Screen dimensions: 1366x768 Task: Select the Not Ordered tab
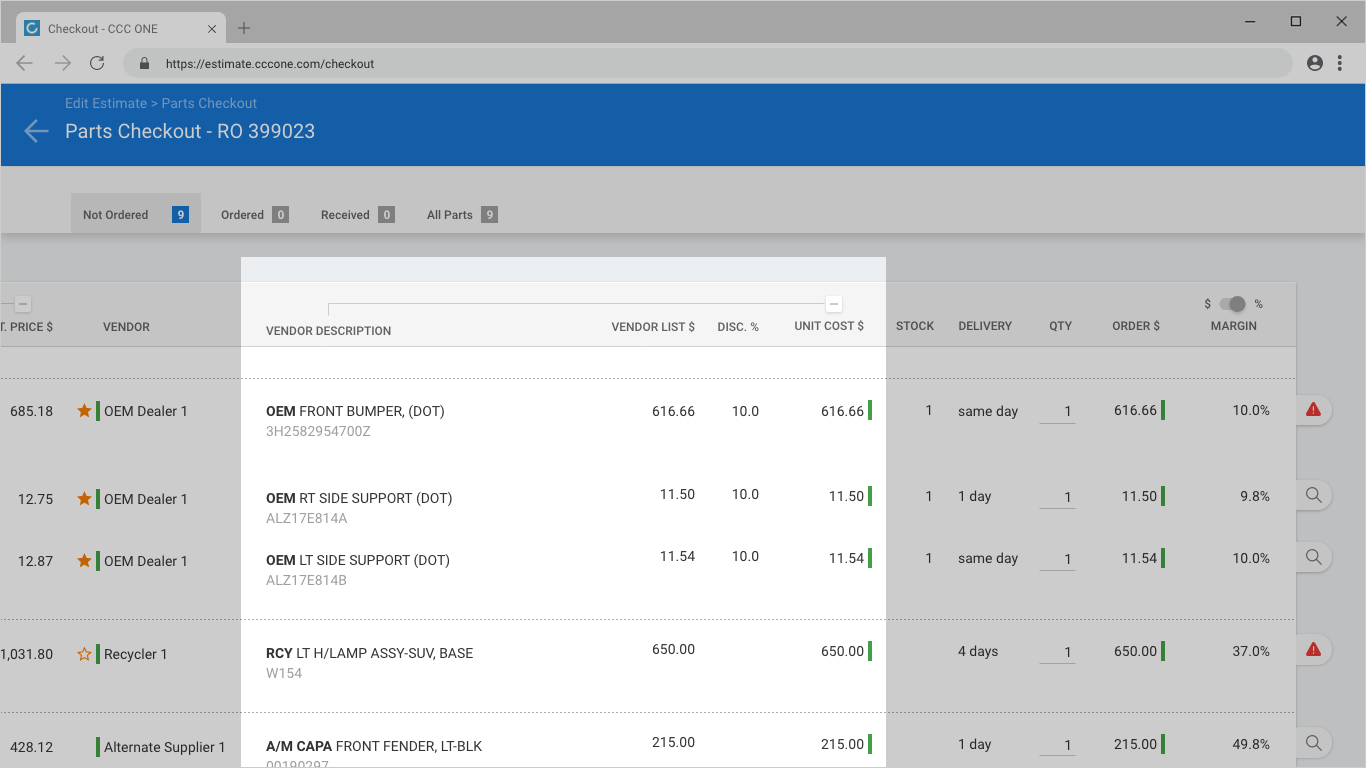(136, 214)
